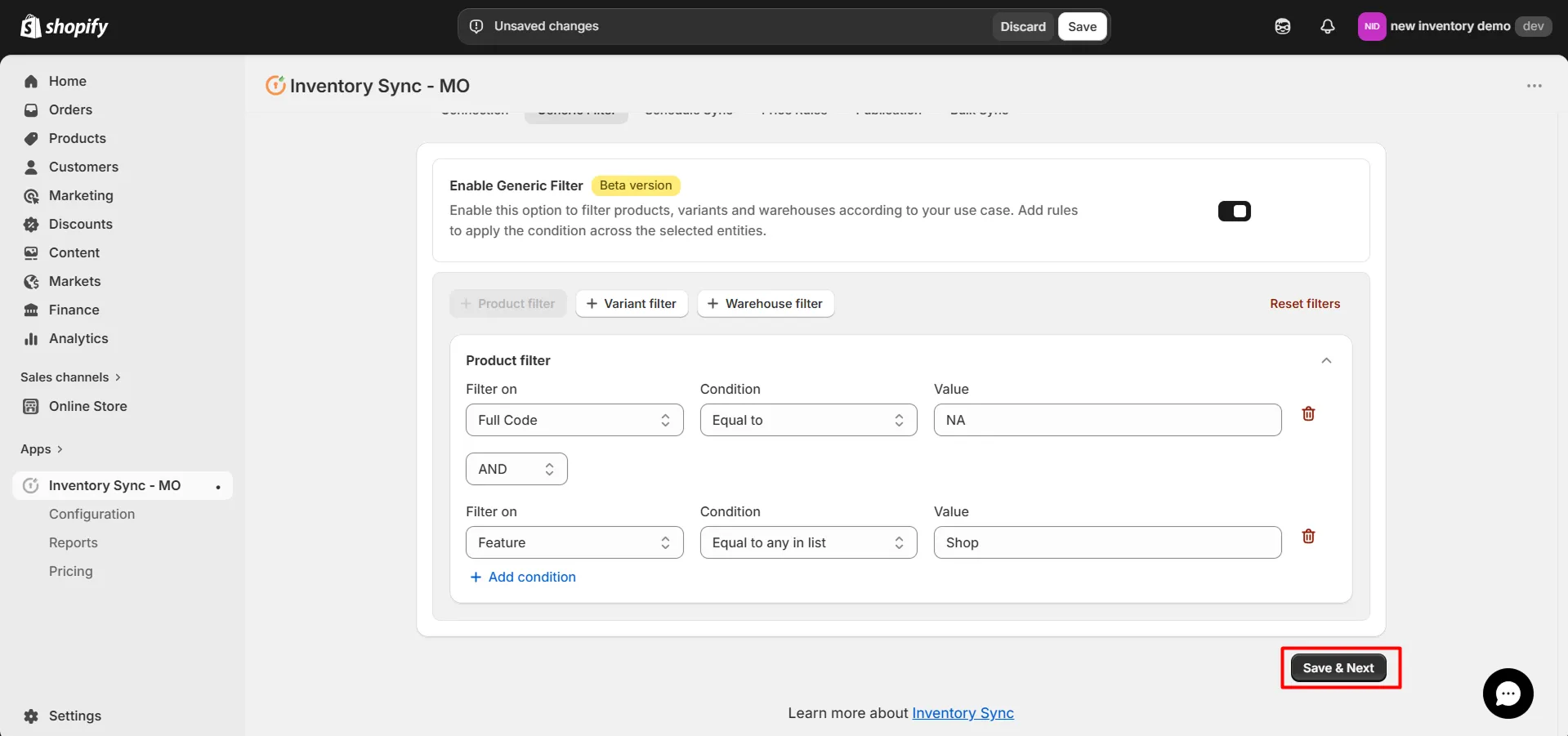1568x736 pixels.
Task: Open the Shopify Home icon in sidebar
Action: click(30, 81)
